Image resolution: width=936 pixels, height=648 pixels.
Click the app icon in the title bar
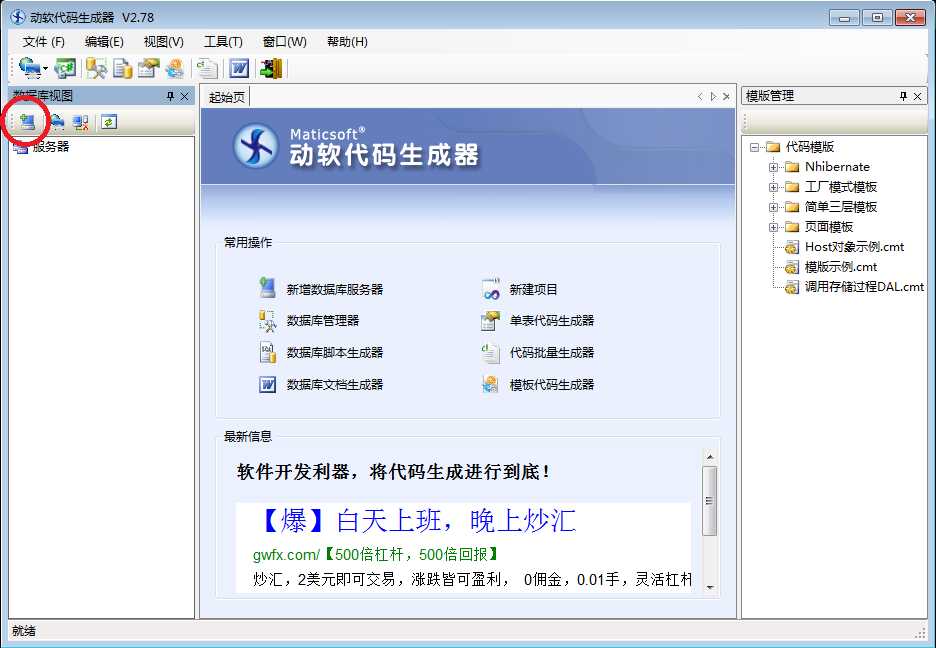[17, 17]
